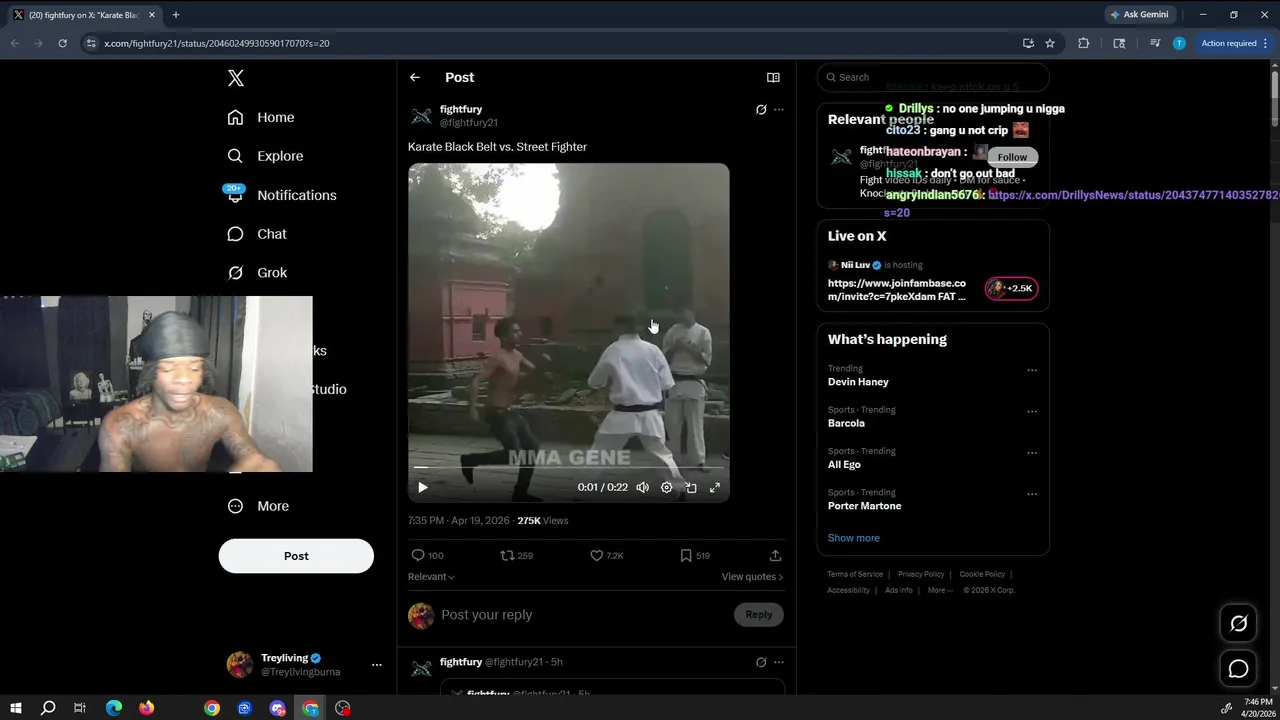
Task: Mute the video volume
Action: tap(642, 487)
